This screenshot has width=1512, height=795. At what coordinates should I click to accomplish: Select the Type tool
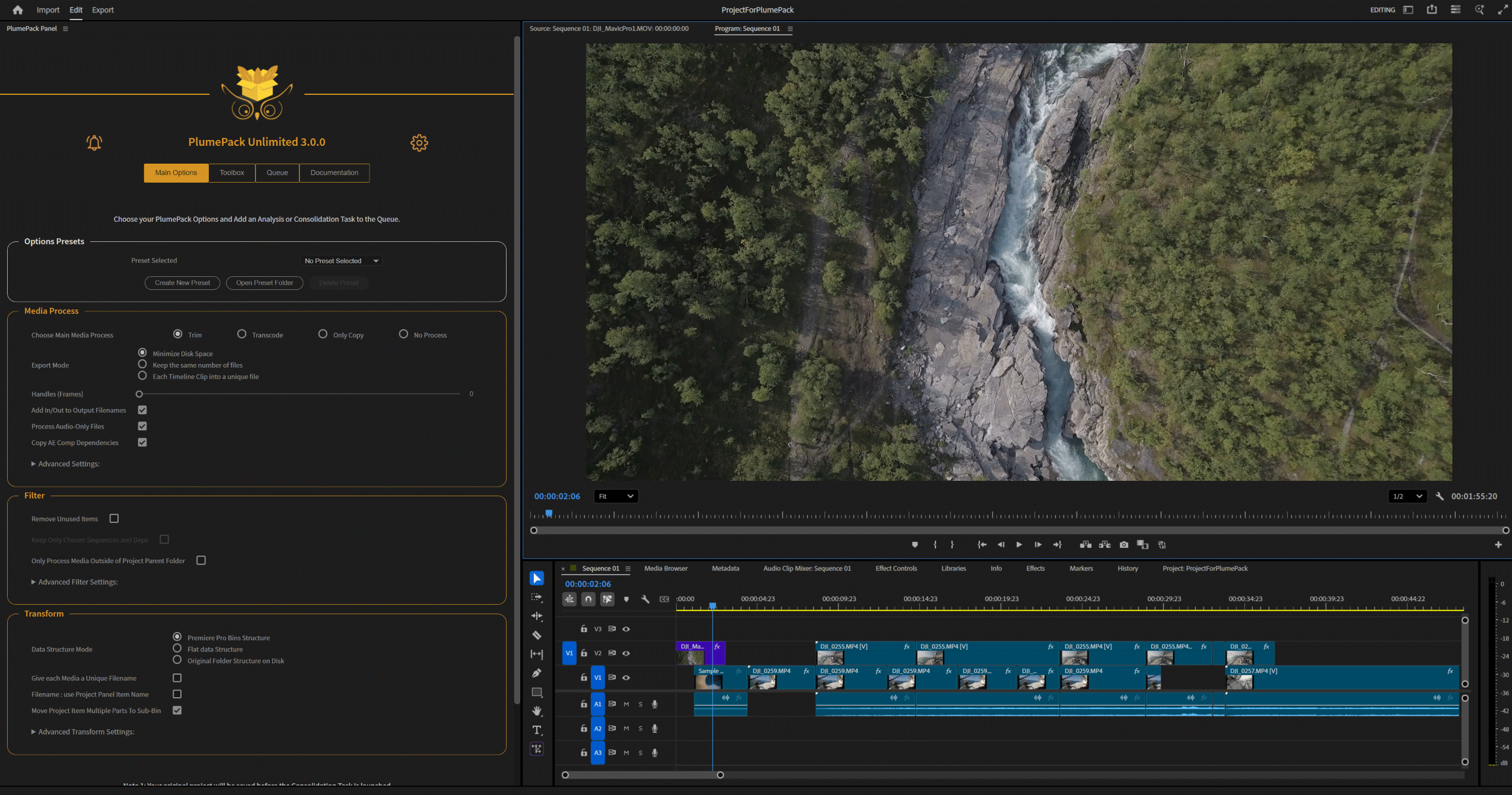[x=537, y=730]
